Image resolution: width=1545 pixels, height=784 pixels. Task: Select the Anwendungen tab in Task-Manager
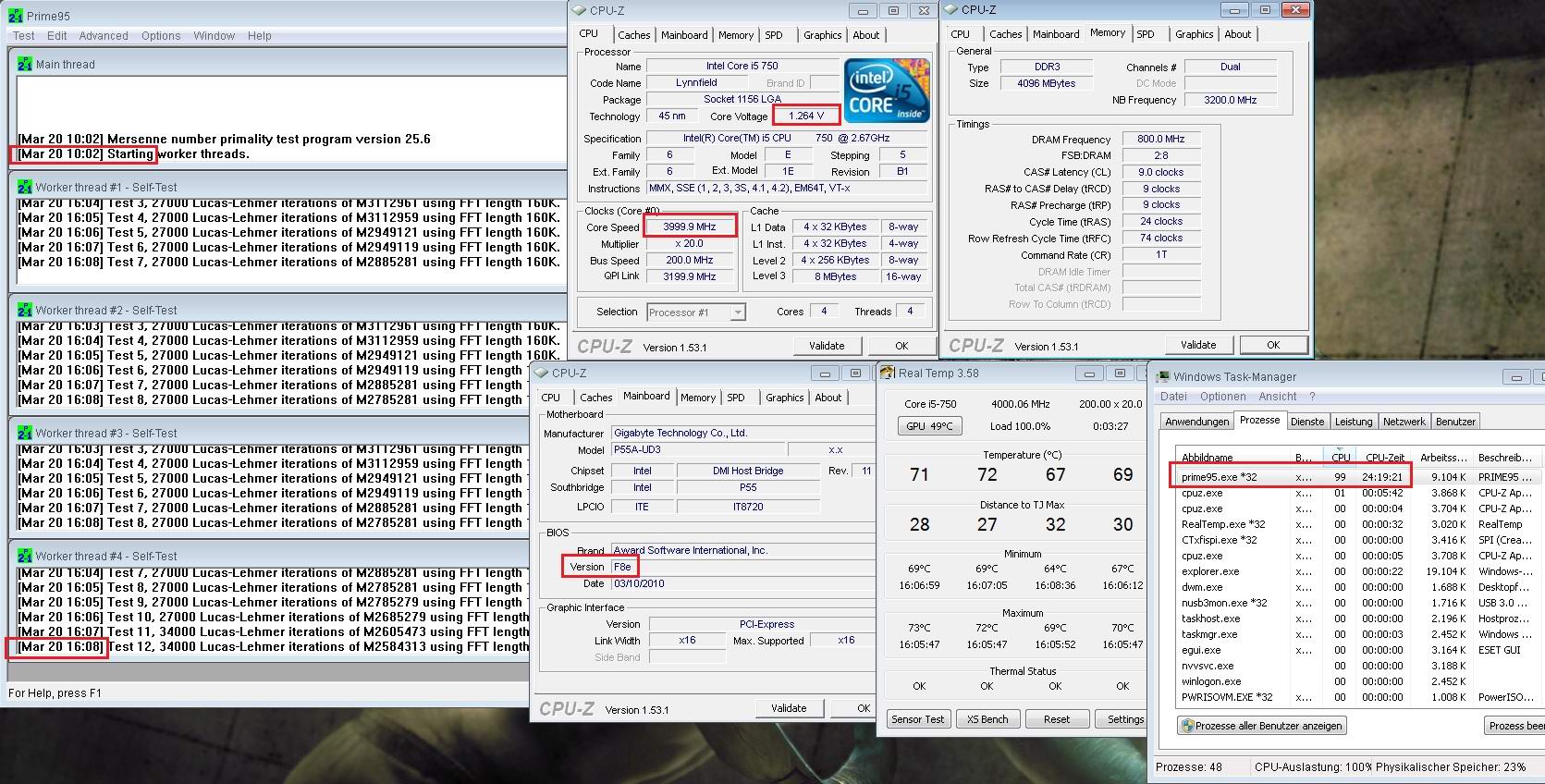tap(1197, 422)
